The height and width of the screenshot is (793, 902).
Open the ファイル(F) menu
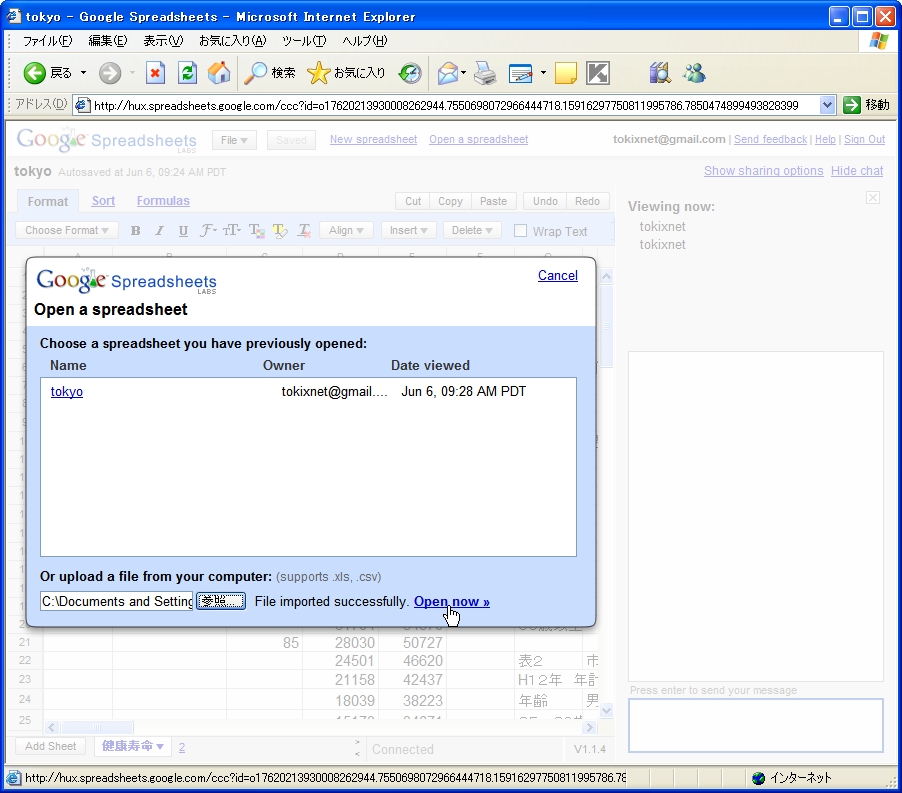(47, 41)
